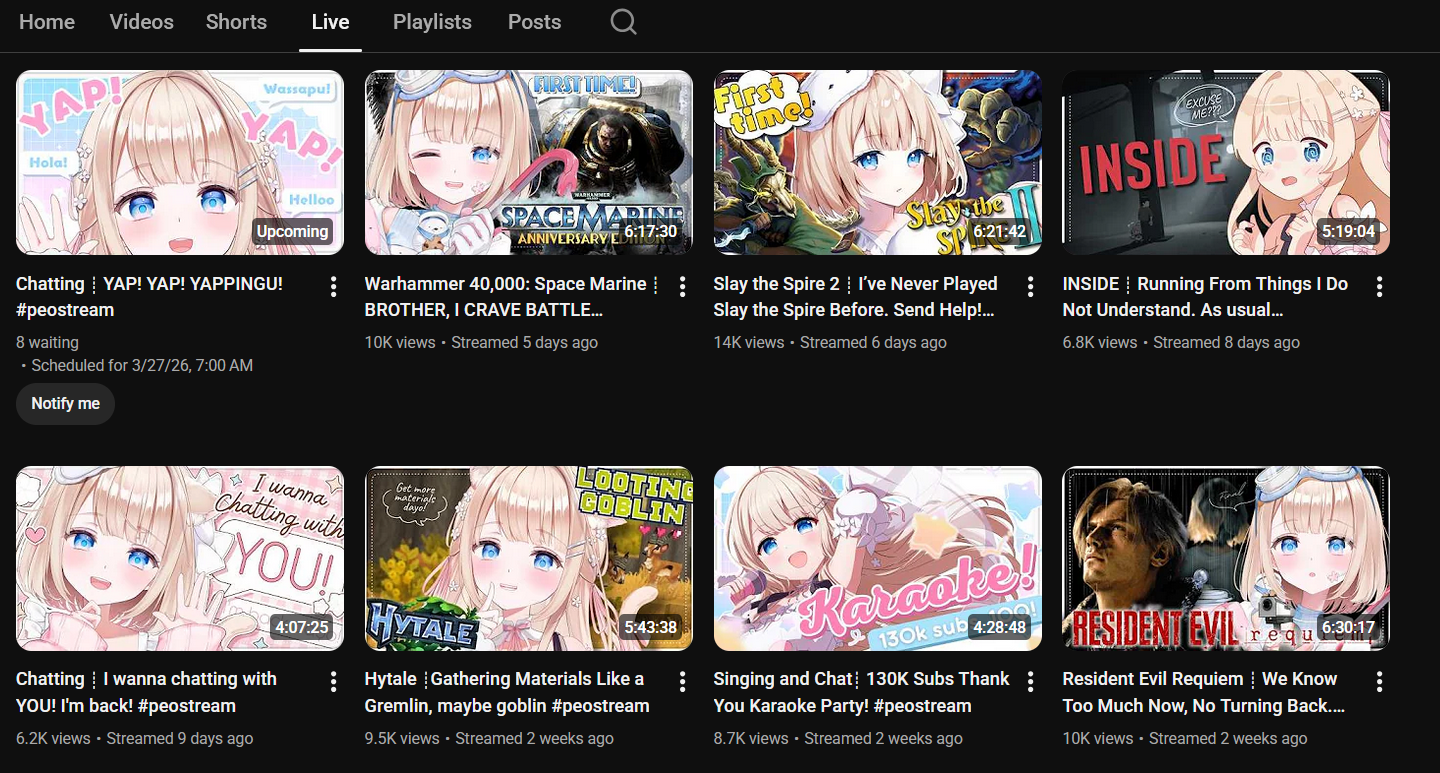This screenshot has height=773, width=1440.
Task: Open more options for Singing and Chat karaoke video
Action: pyautogui.click(x=1030, y=683)
